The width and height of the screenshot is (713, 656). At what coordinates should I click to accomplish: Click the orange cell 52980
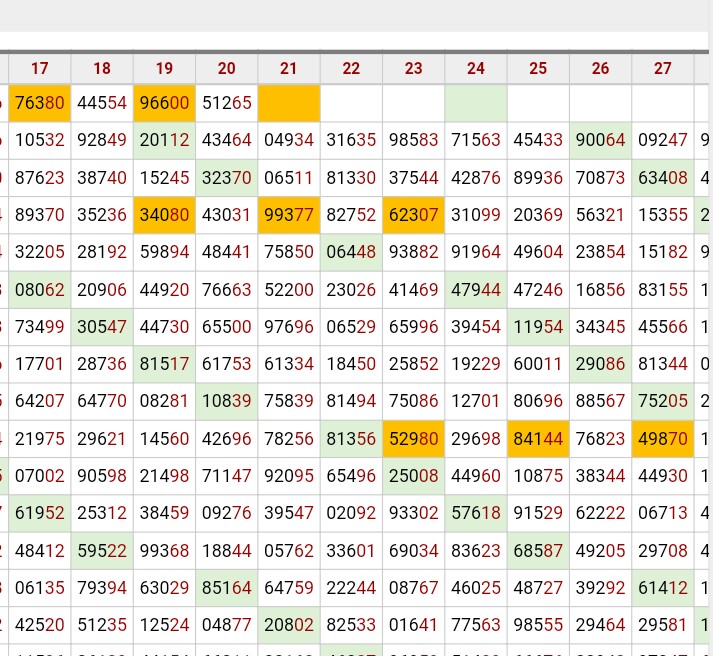point(413,439)
